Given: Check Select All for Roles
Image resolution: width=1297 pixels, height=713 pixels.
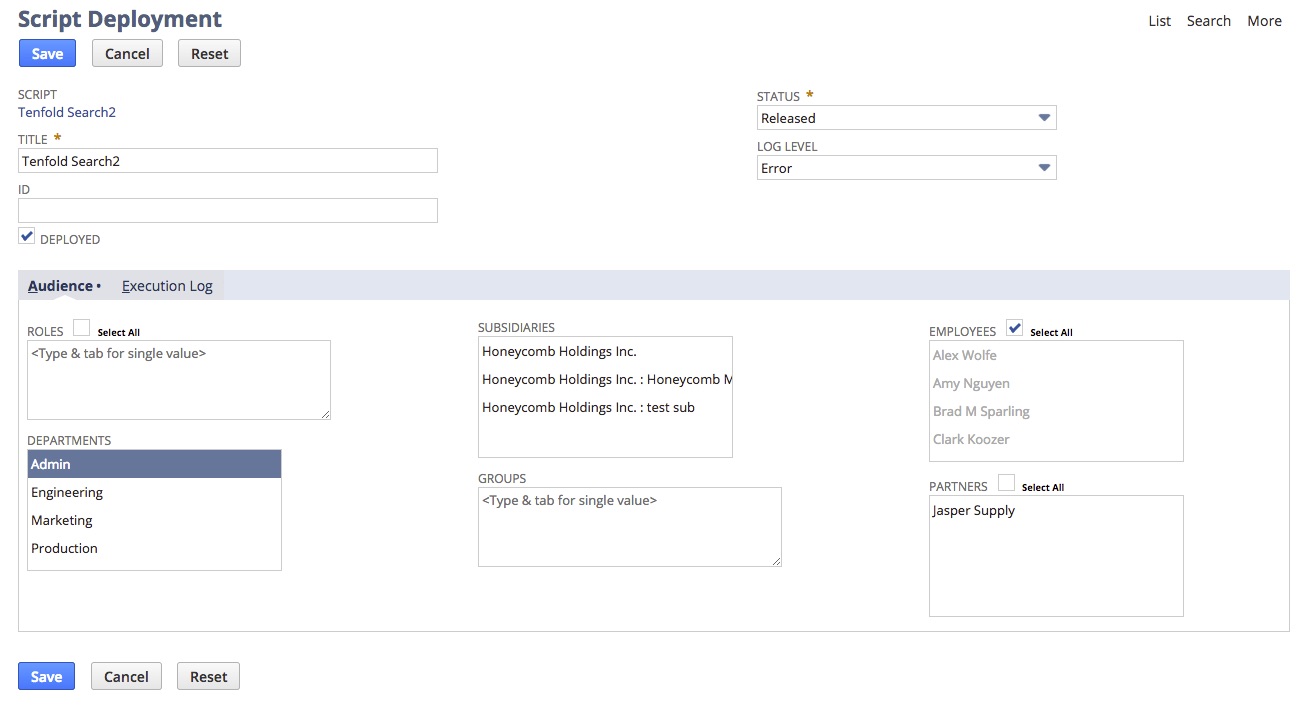Looking at the screenshot, I should (82, 328).
